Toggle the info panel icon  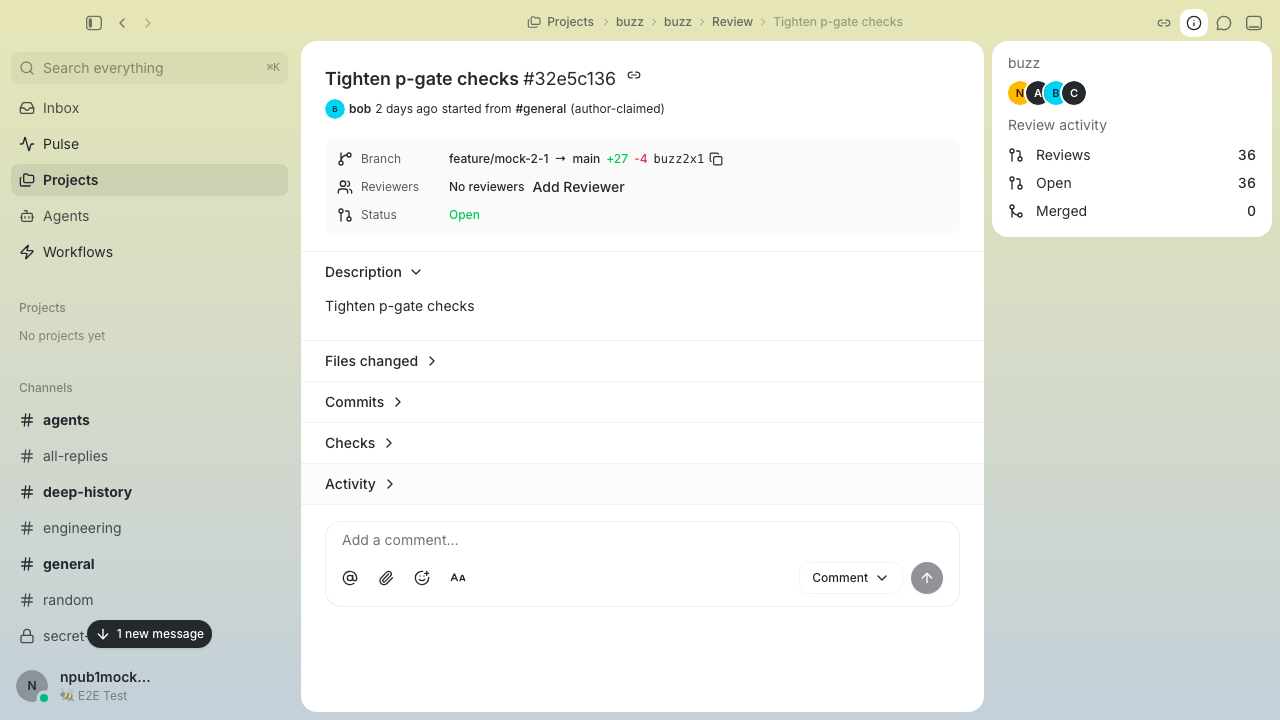pos(1194,22)
